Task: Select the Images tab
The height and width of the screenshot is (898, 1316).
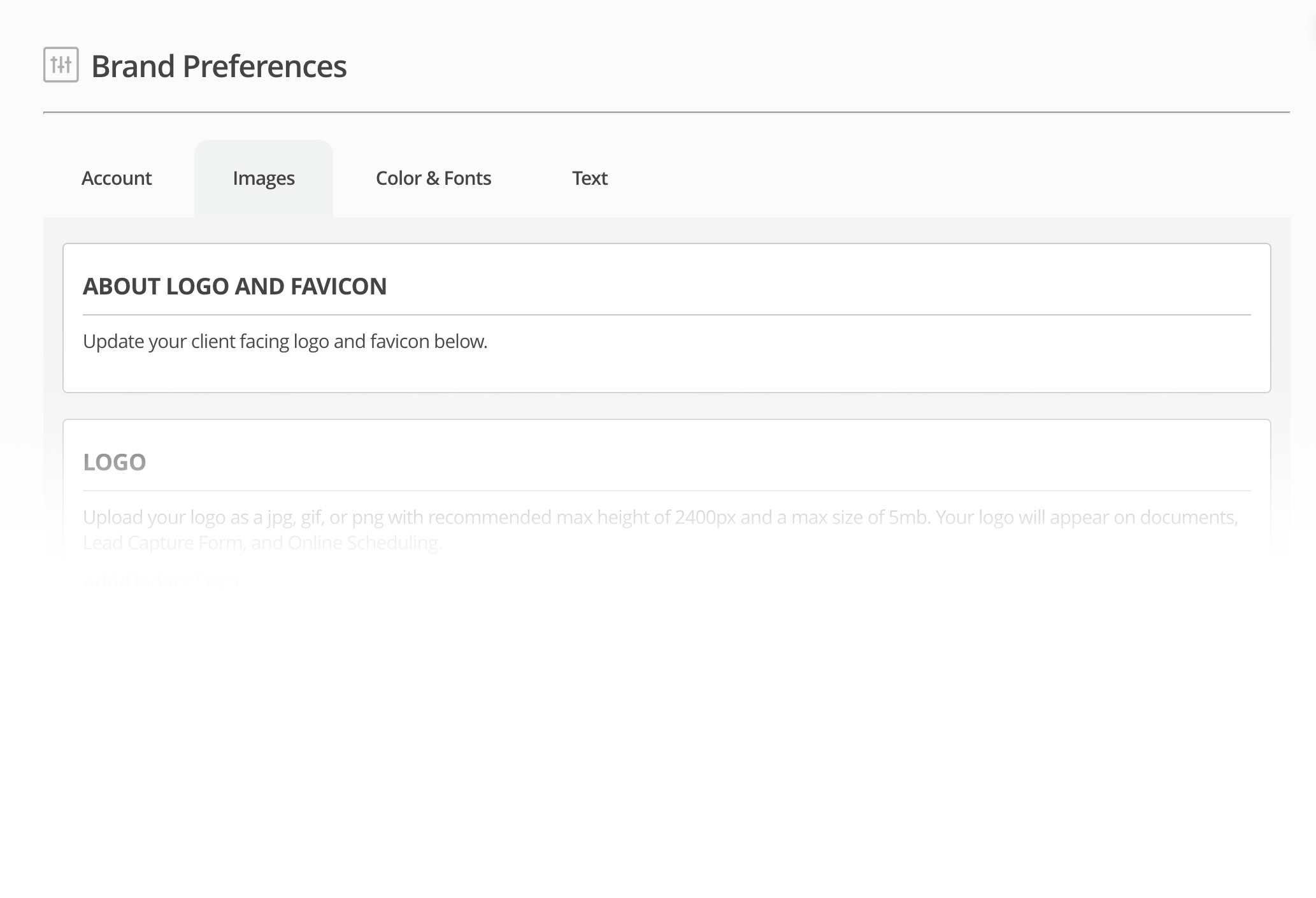Action: pyautogui.click(x=264, y=178)
